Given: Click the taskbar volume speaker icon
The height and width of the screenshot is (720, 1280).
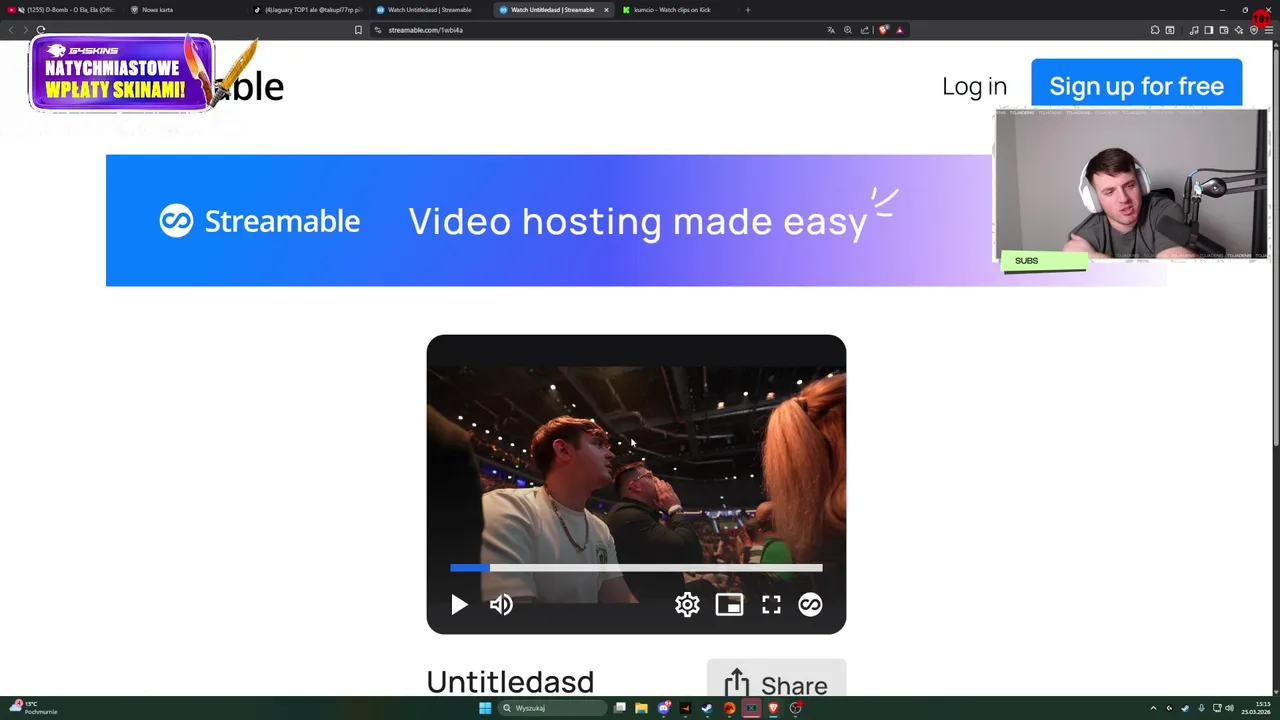Looking at the screenshot, I should tap(1229, 708).
